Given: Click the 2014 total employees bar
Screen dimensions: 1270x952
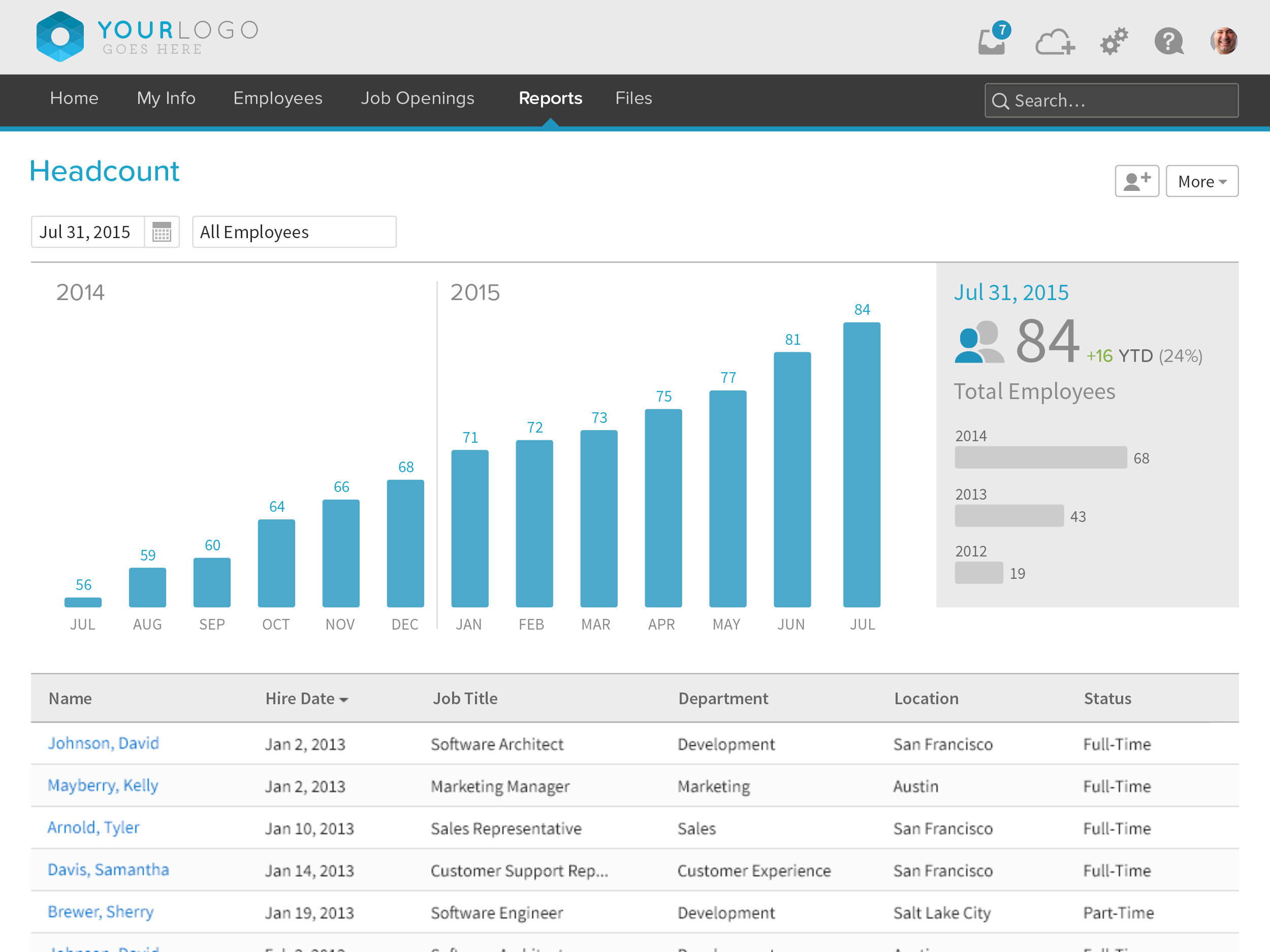Looking at the screenshot, I should pos(1040,457).
